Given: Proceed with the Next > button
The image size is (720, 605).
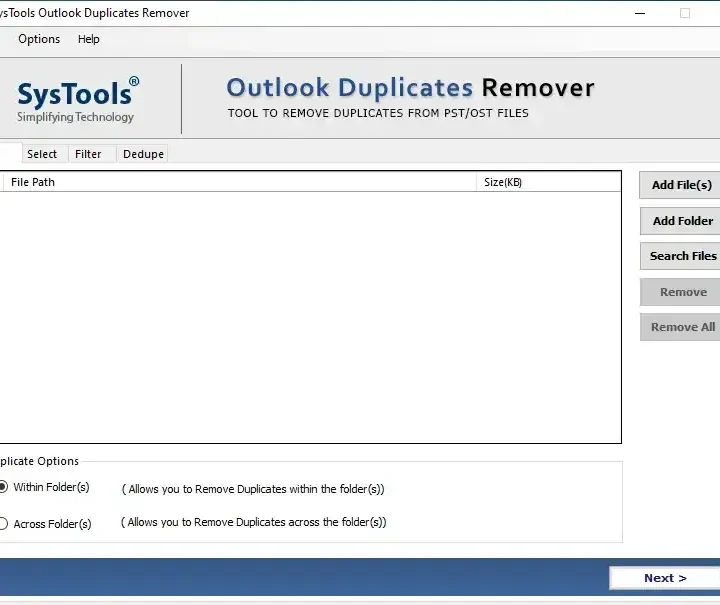Looking at the screenshot, I should tap(664, 578).
